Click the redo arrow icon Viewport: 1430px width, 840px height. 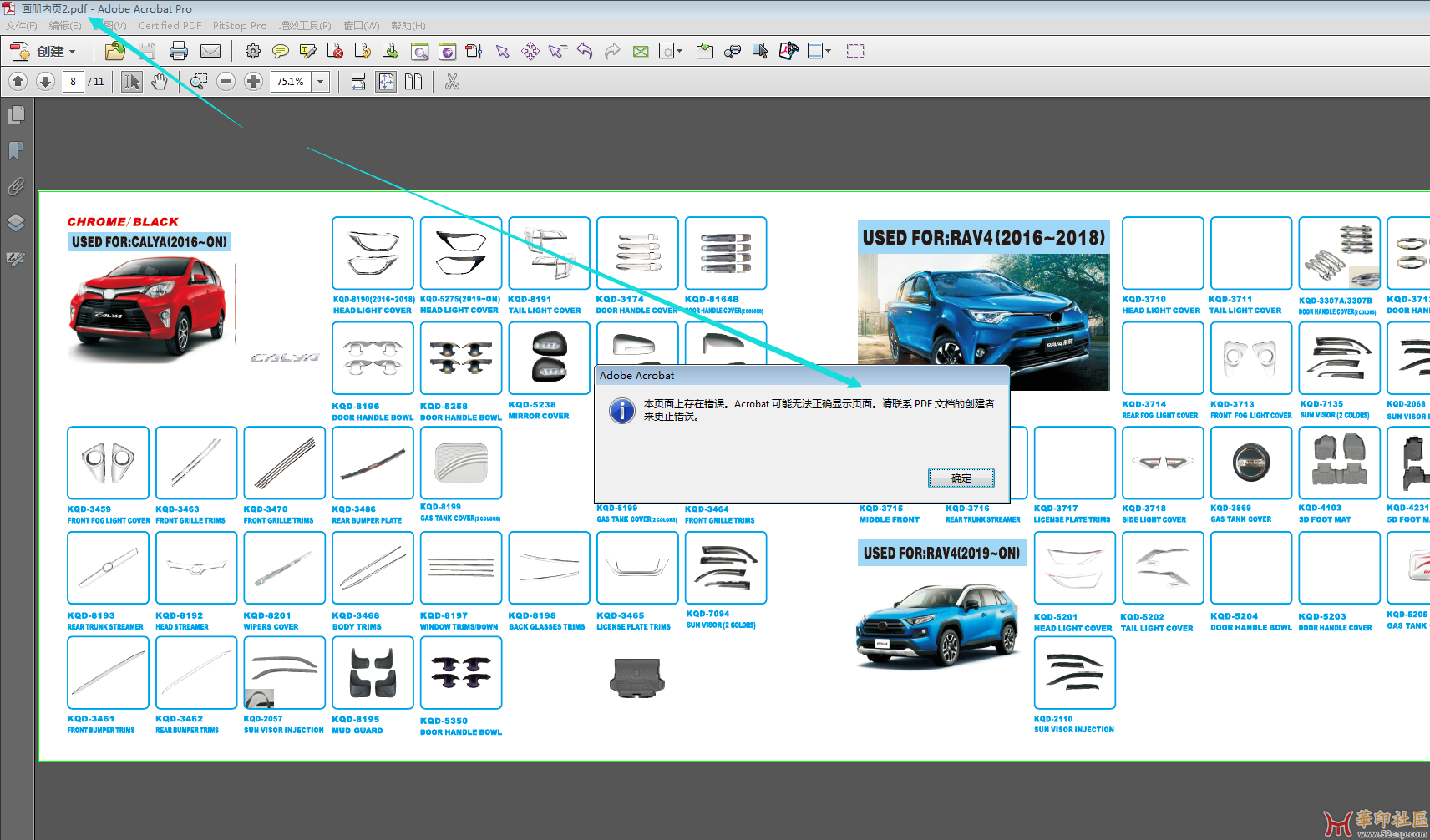(x=612, y=52)
